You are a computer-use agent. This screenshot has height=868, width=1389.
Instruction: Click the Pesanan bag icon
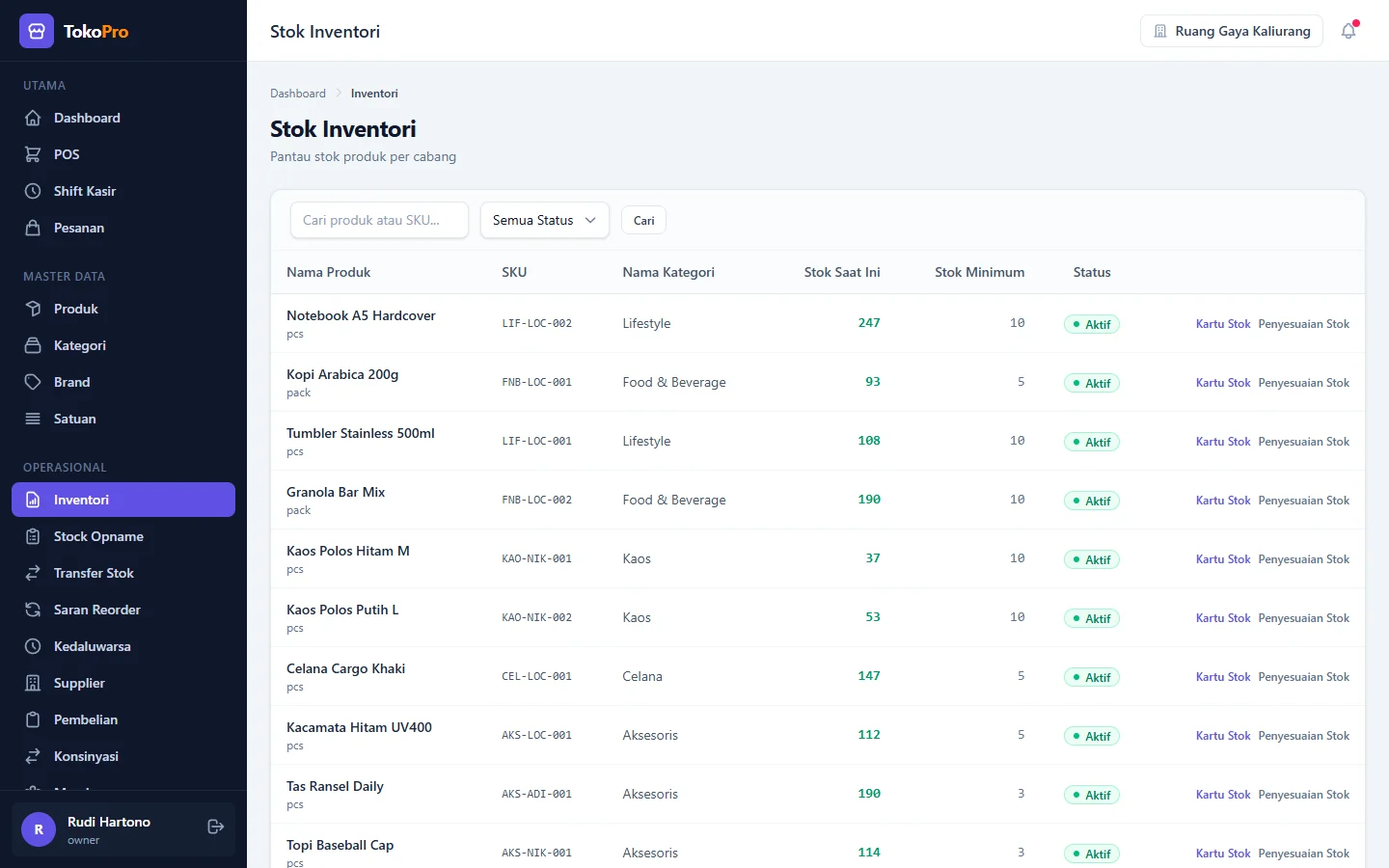[33, 228]
